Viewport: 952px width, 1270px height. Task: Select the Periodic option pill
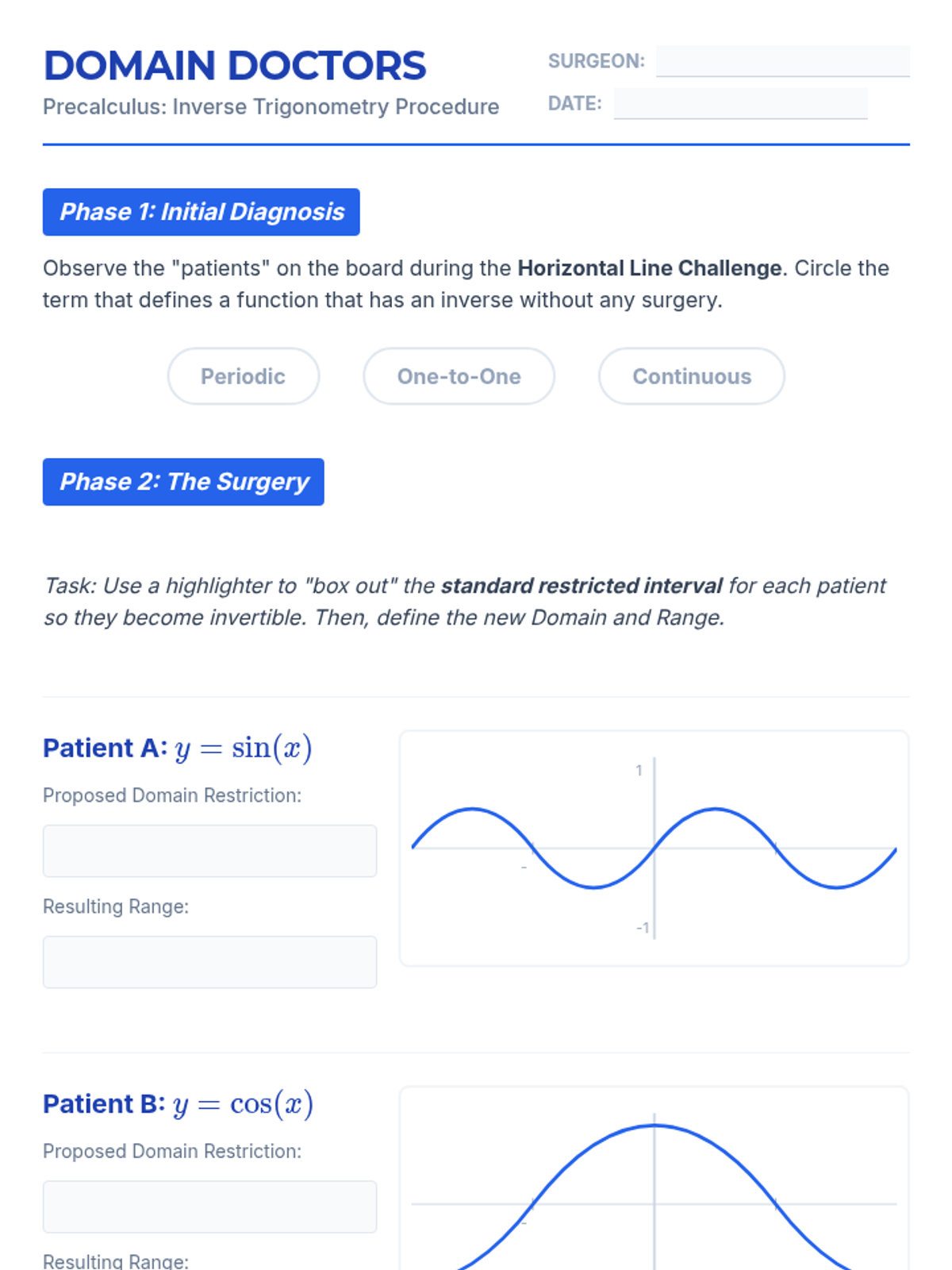point(244,376)
